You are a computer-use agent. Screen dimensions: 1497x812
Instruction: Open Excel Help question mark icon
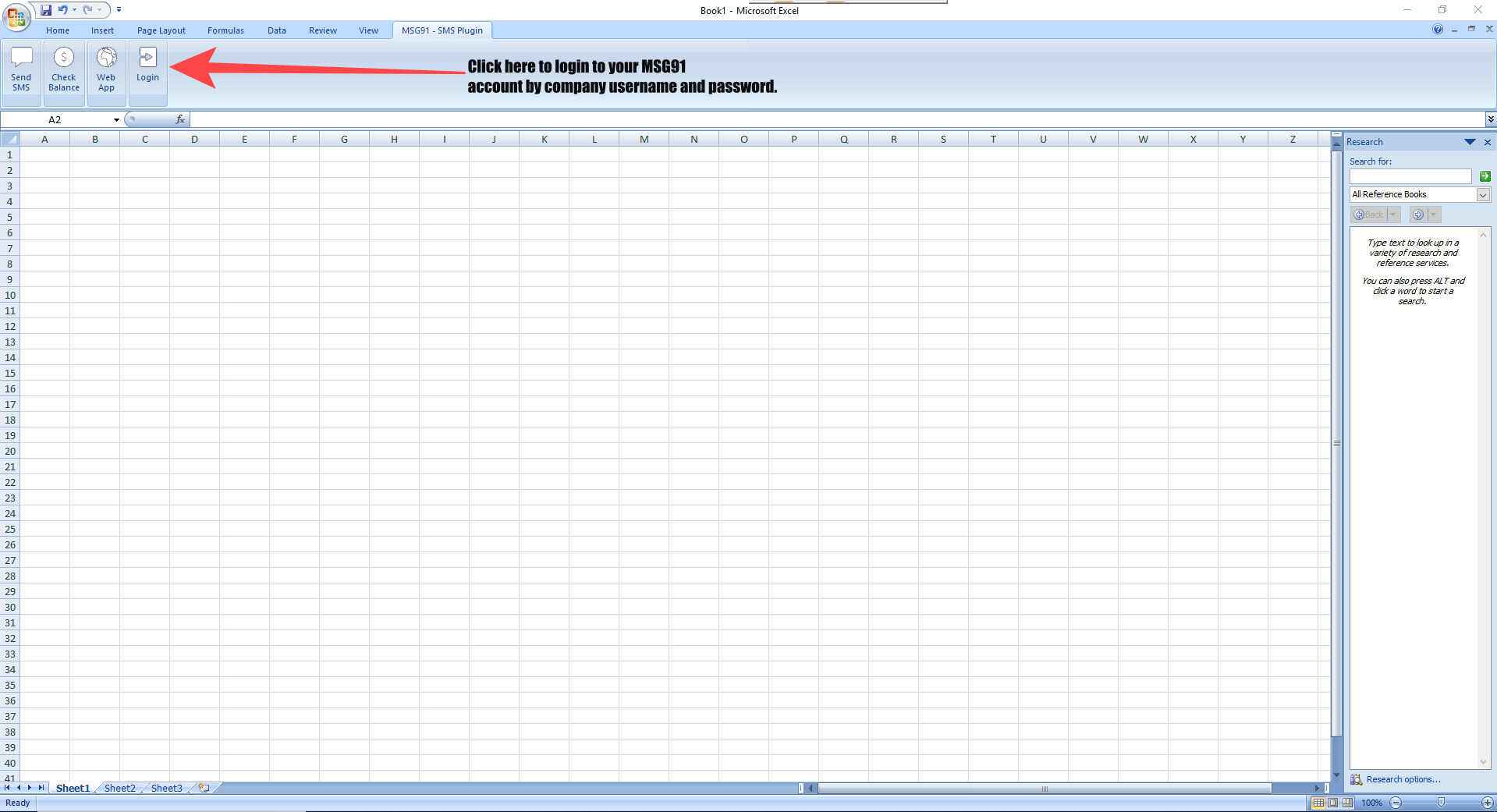pyautogui.click(x=1438, y=29)
